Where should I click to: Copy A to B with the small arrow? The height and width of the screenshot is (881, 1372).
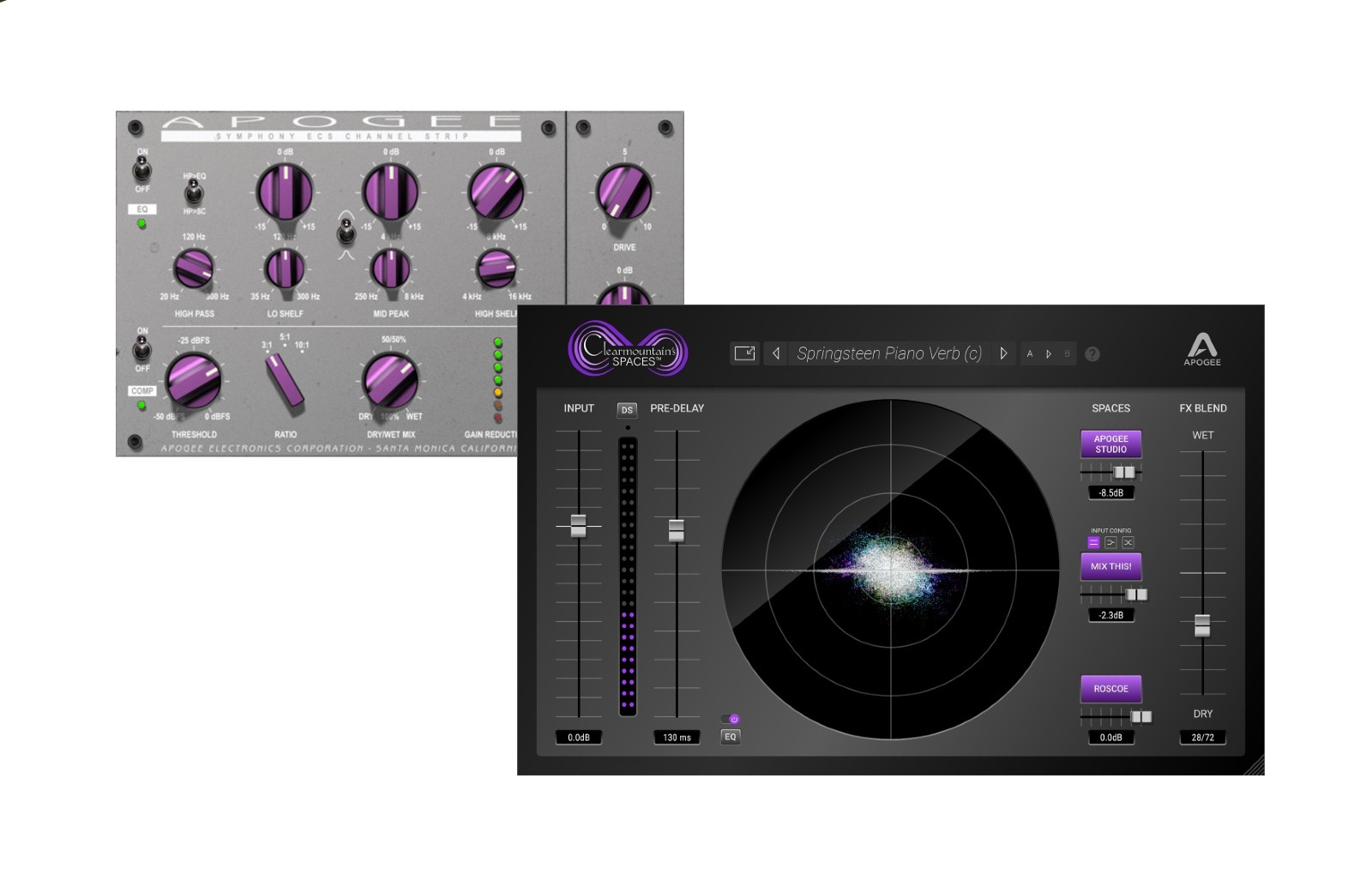click(x=1048, y=353)
